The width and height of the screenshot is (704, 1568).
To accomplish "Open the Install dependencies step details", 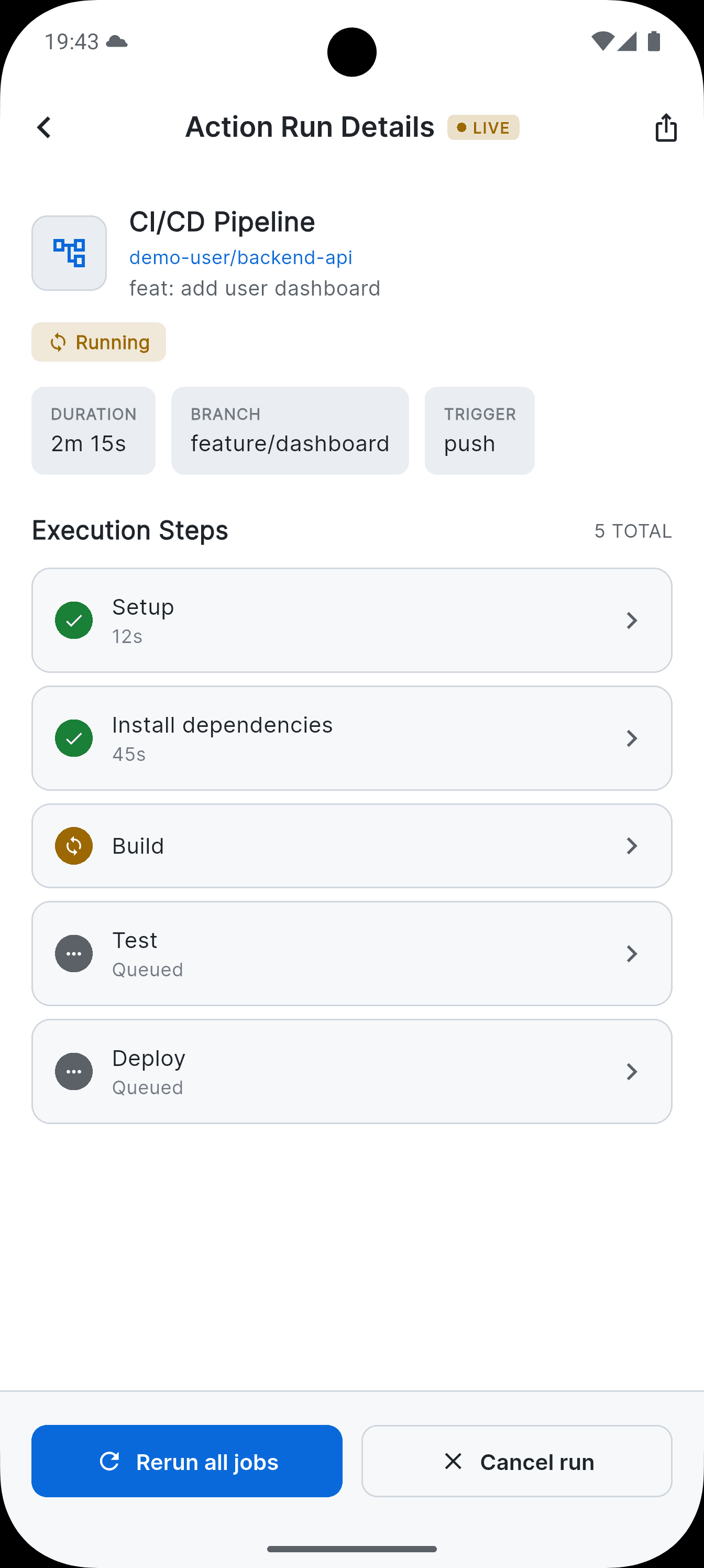I will pyautogui.click(x=632, y=738).
